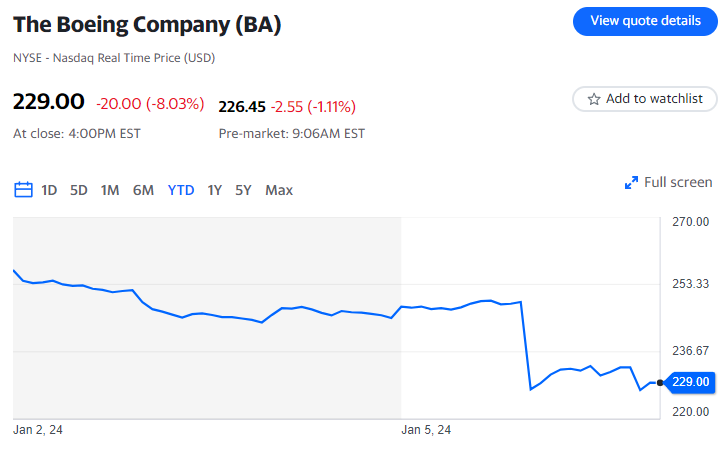Click the 270.00 y-axis price label
The width and height of the screenshot is (728, 455).
[x=689, y=222]
